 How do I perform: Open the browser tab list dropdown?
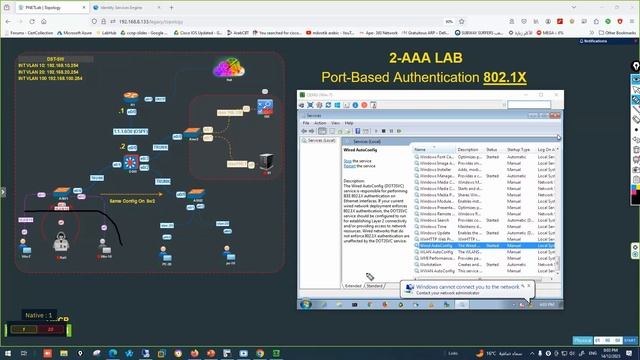click(x=574, y=7)
